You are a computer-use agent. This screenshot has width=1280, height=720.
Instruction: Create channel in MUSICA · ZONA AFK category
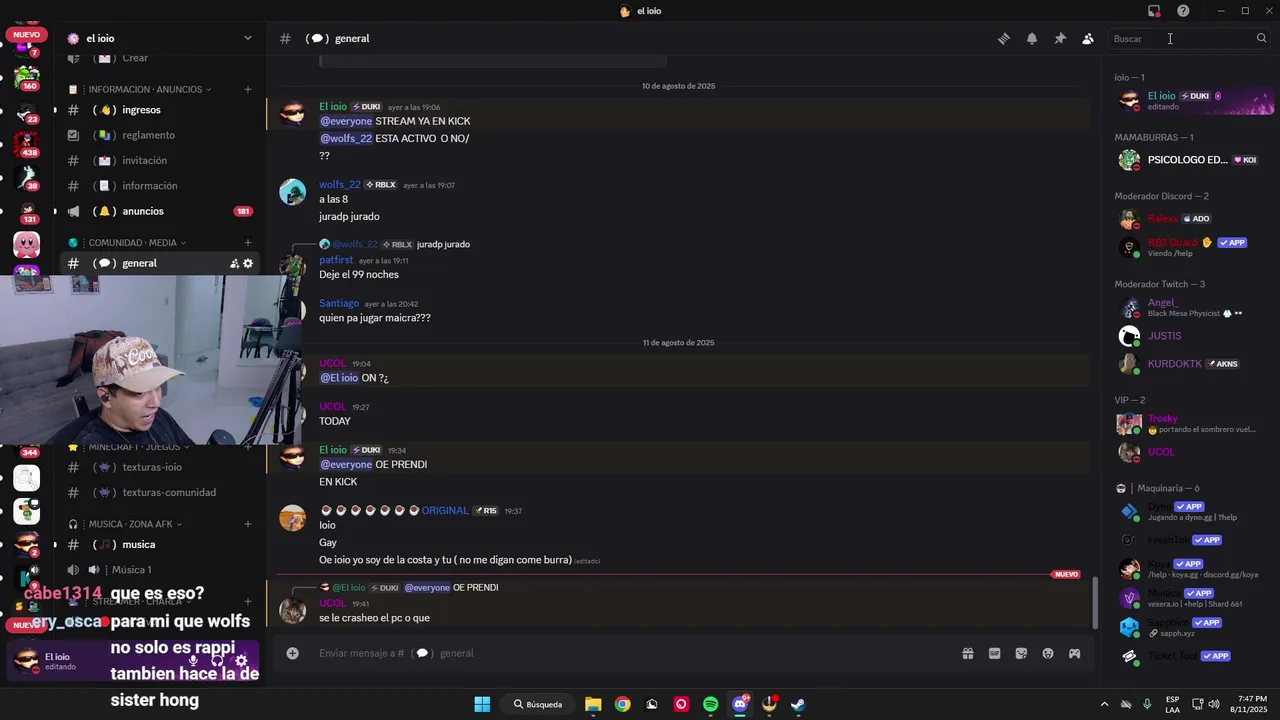[x=248, y=524]
